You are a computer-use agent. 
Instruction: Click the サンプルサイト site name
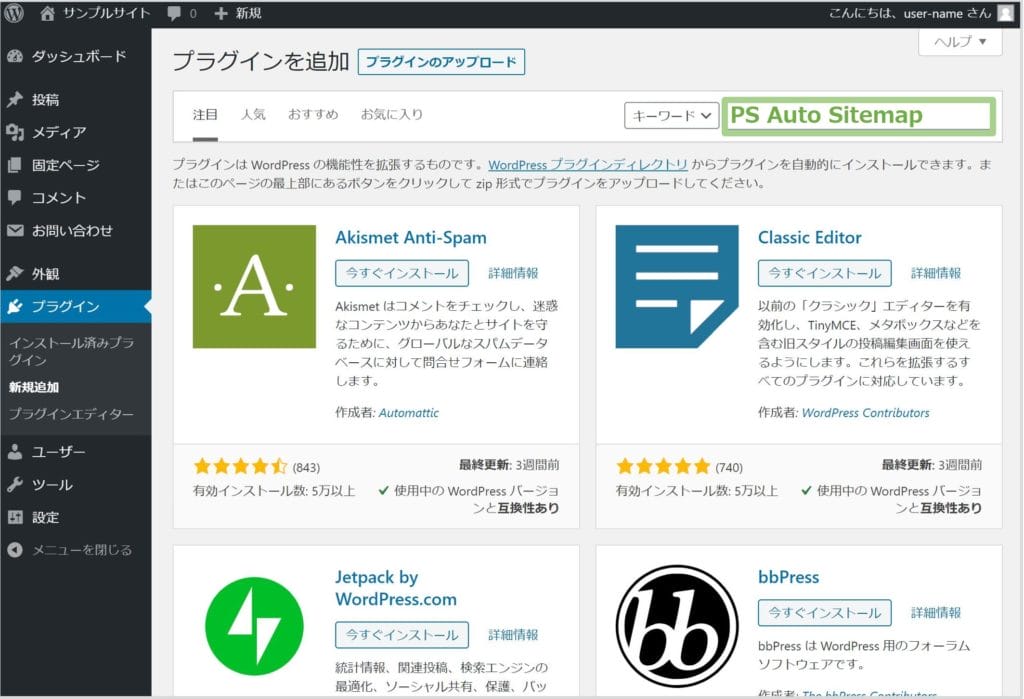click(106, 13)
